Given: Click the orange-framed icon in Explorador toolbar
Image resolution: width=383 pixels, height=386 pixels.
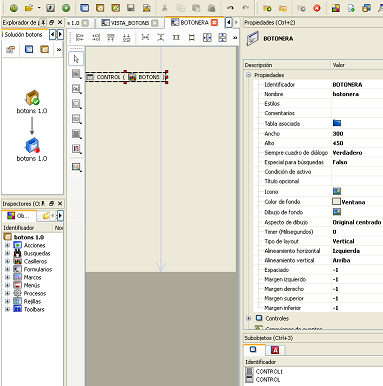Looking at the screenshot, I should coord(44,49).
